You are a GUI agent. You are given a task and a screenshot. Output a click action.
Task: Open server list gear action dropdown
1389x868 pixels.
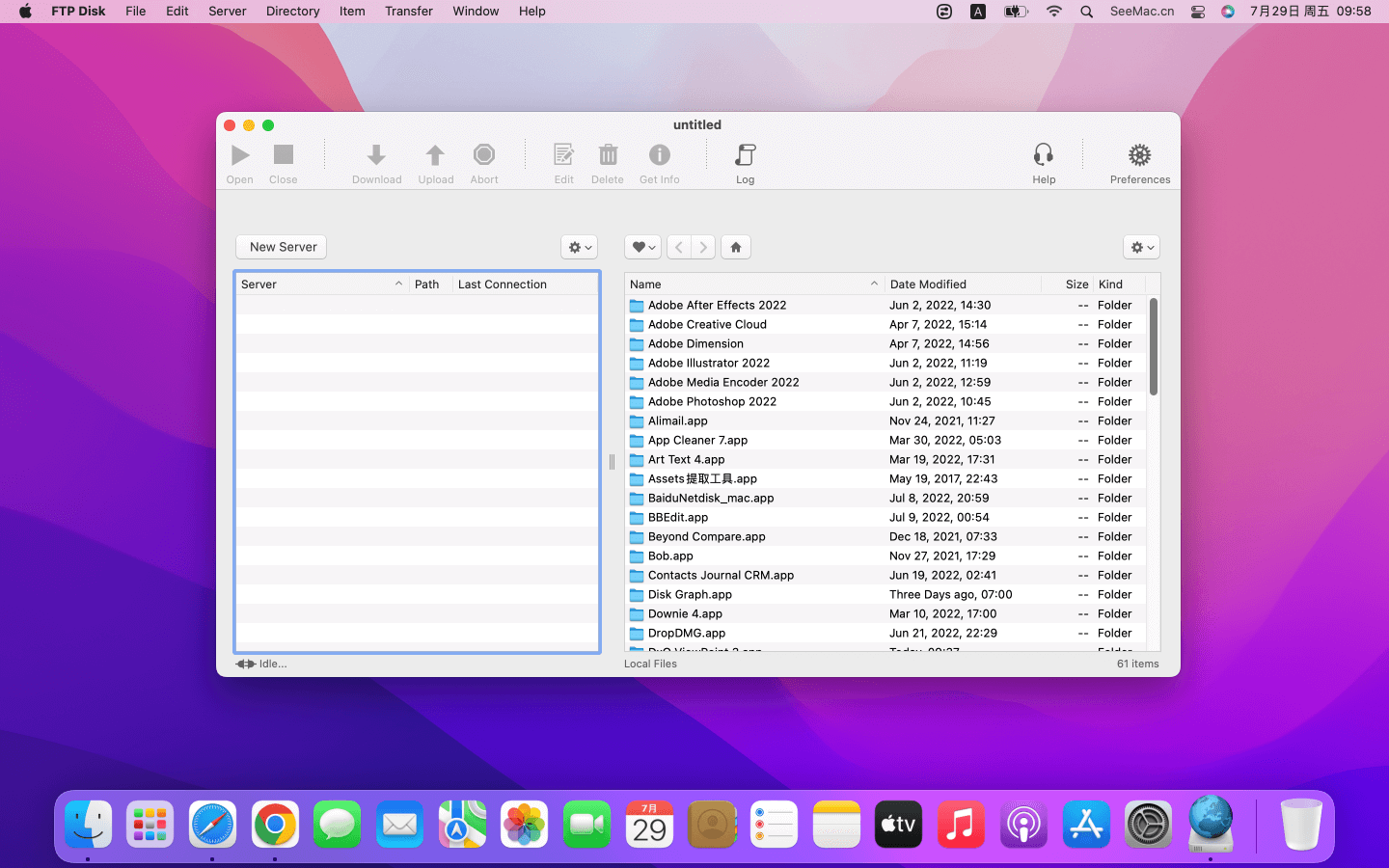(x=579, y=248)
